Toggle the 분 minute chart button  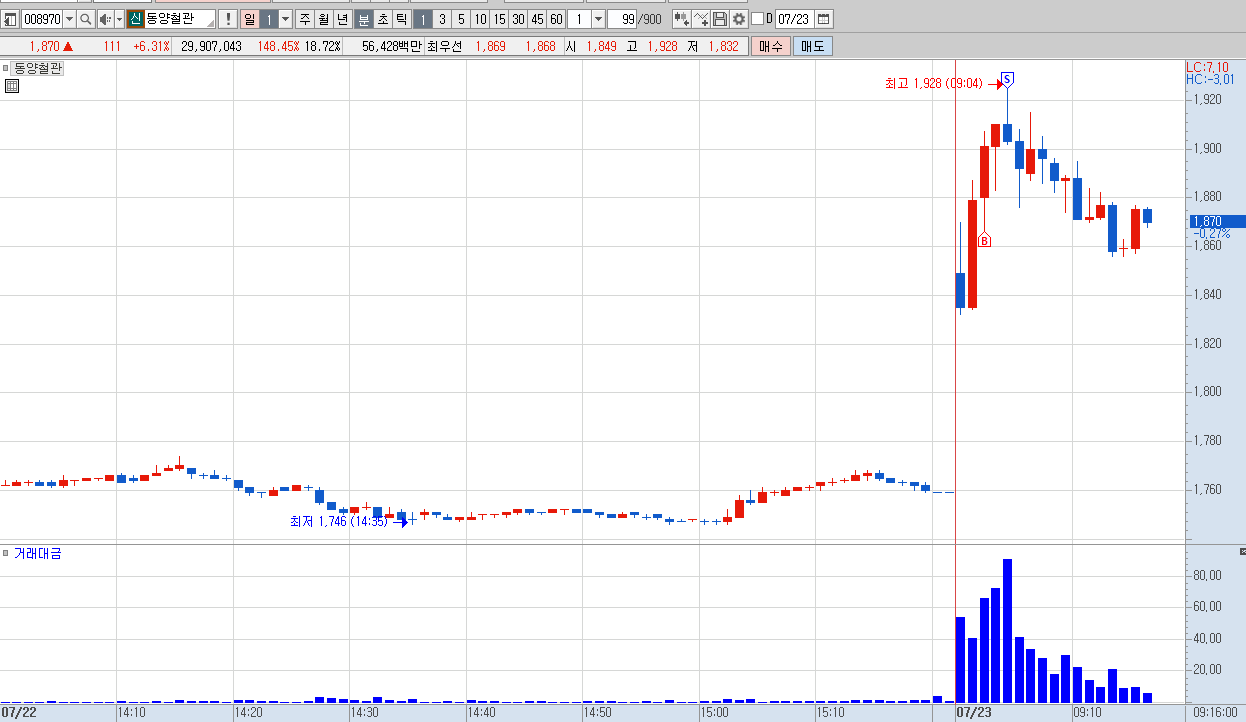point(363,19)
